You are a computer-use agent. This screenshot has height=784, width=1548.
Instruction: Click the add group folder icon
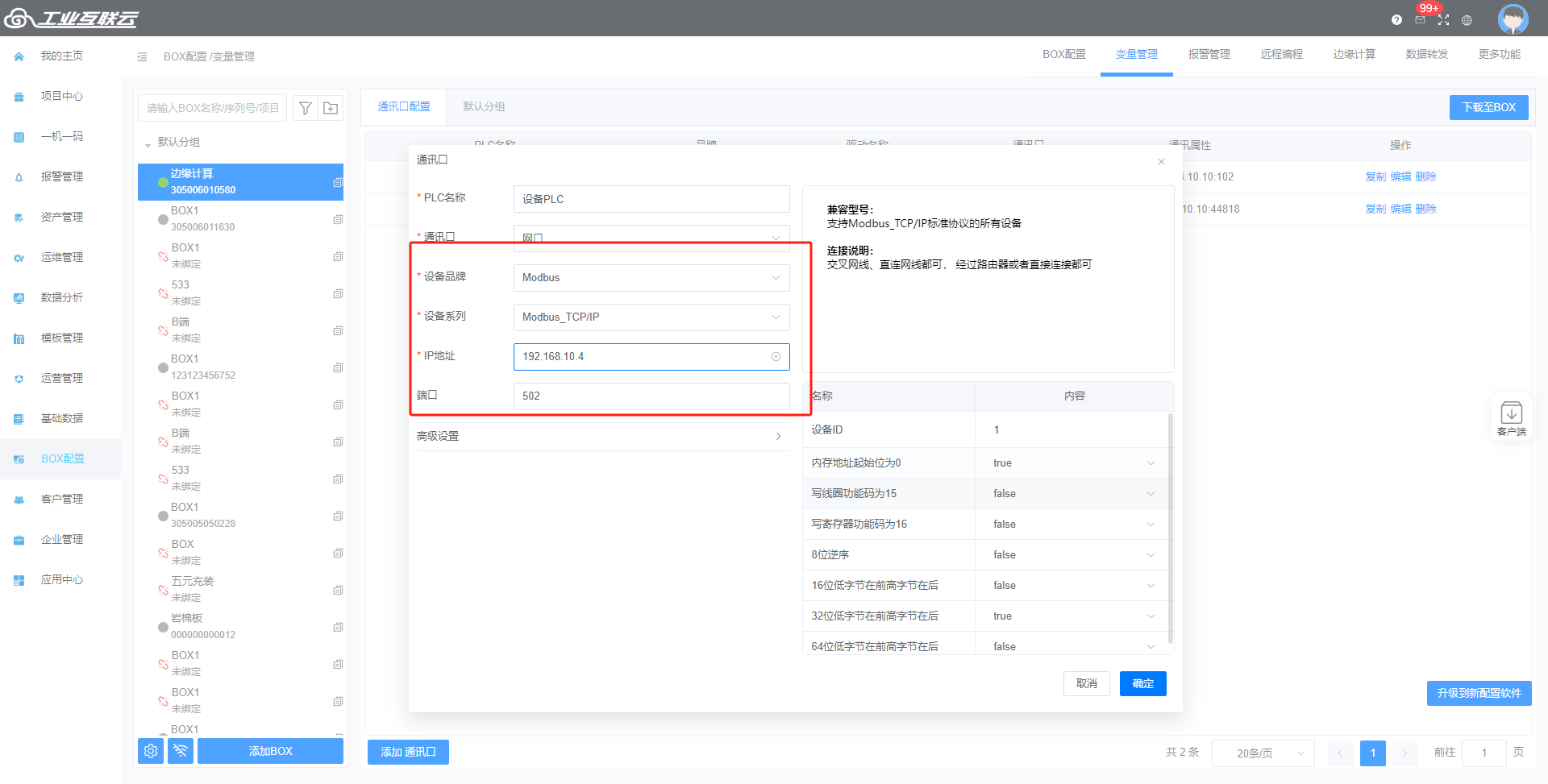coord(331,108)
